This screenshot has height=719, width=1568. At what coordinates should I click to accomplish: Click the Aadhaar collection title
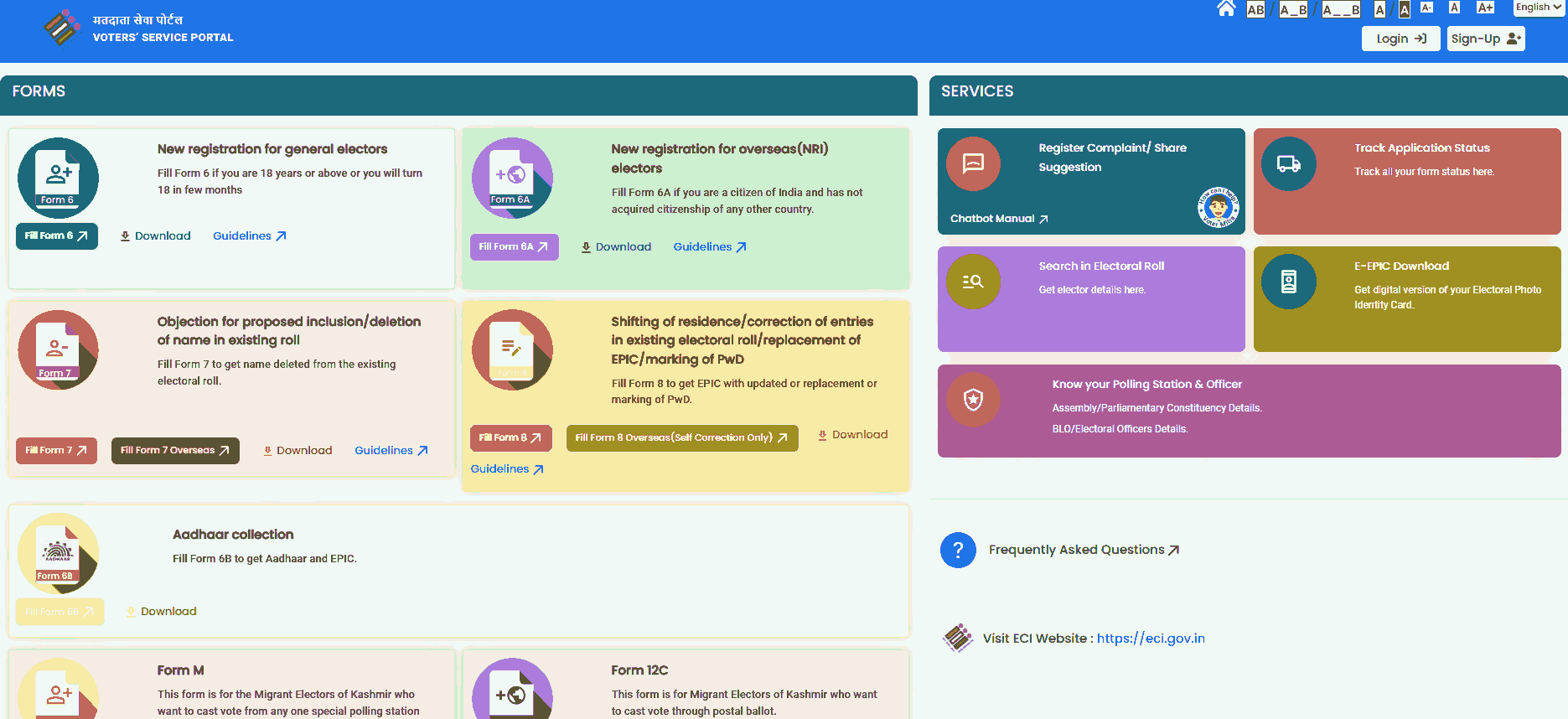click(233, 535)
